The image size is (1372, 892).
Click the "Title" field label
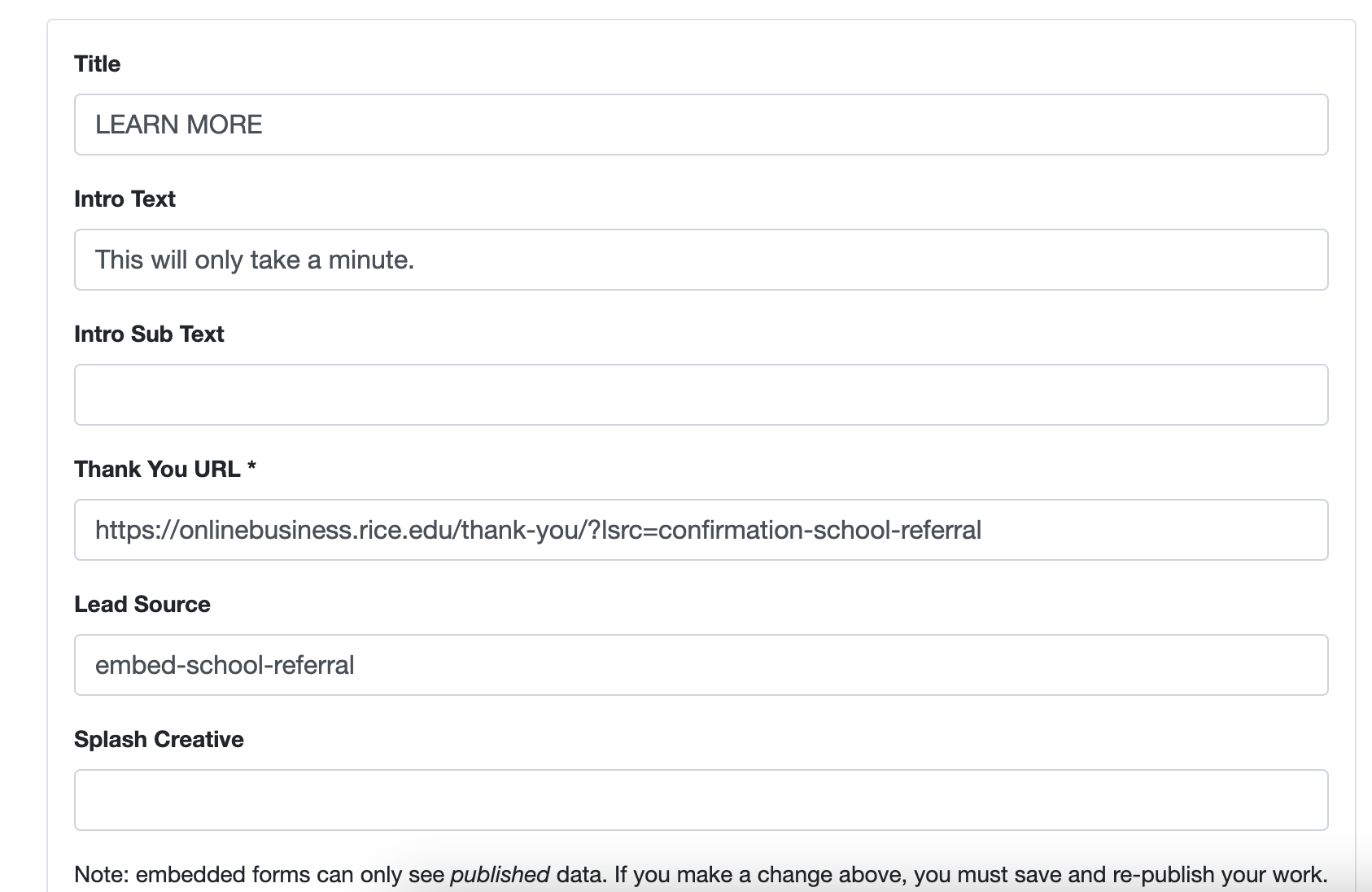97,64
